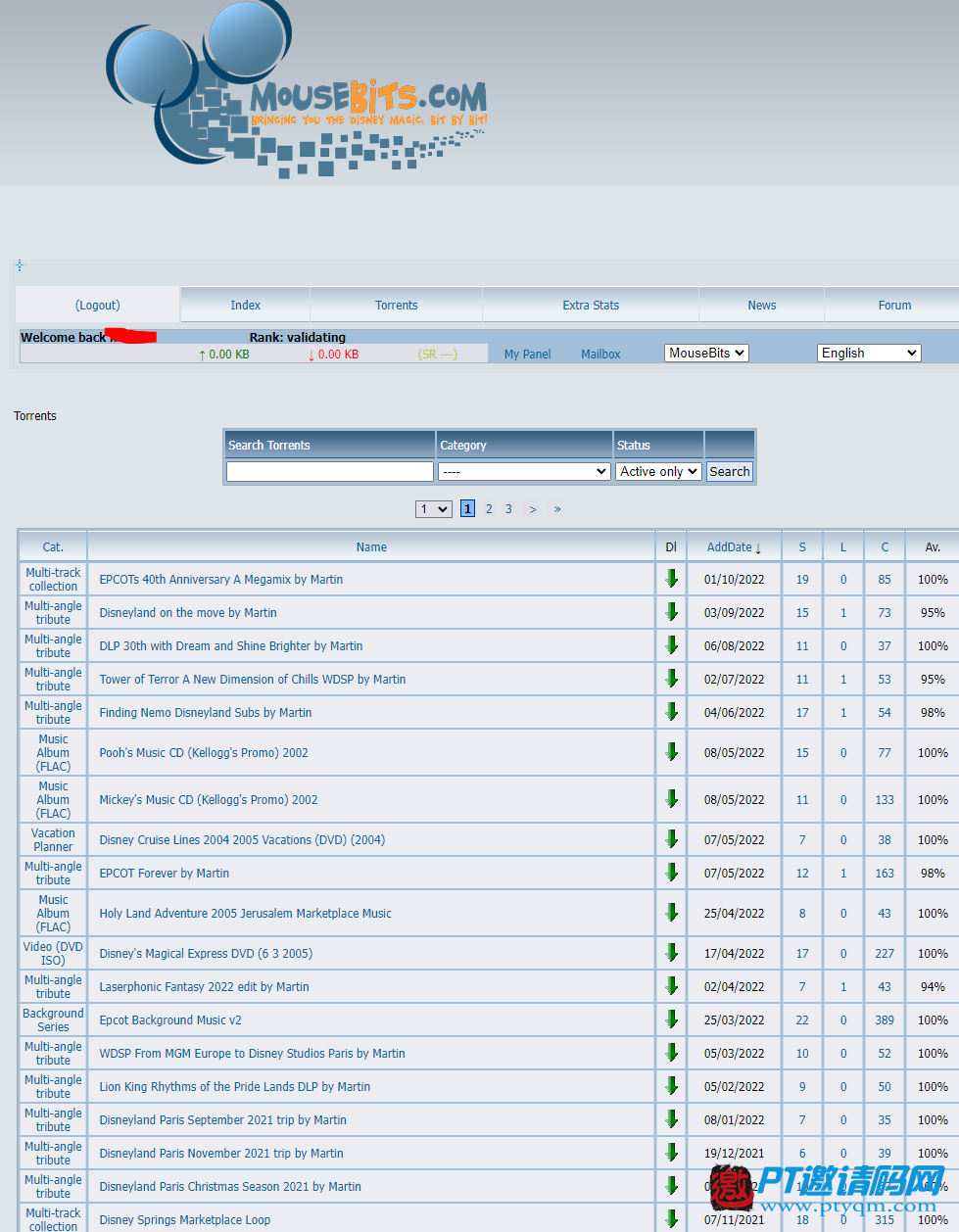Open 'Disney's Magical Express DVD (6 3 2005)'
Screen dimensions: 959x1232
coord(206,953)
